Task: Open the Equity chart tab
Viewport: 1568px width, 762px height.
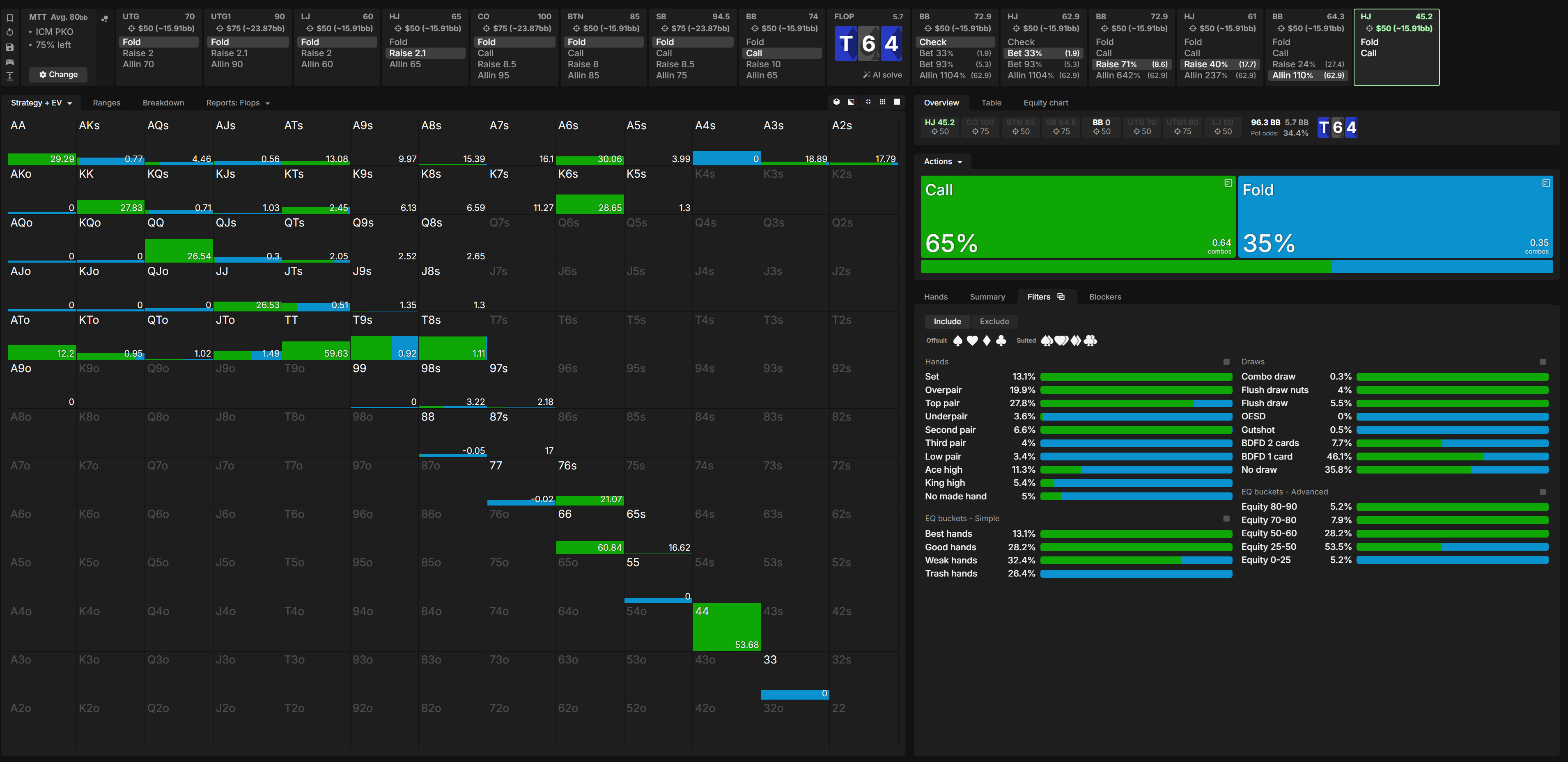Action: (x=1046, y=103)
